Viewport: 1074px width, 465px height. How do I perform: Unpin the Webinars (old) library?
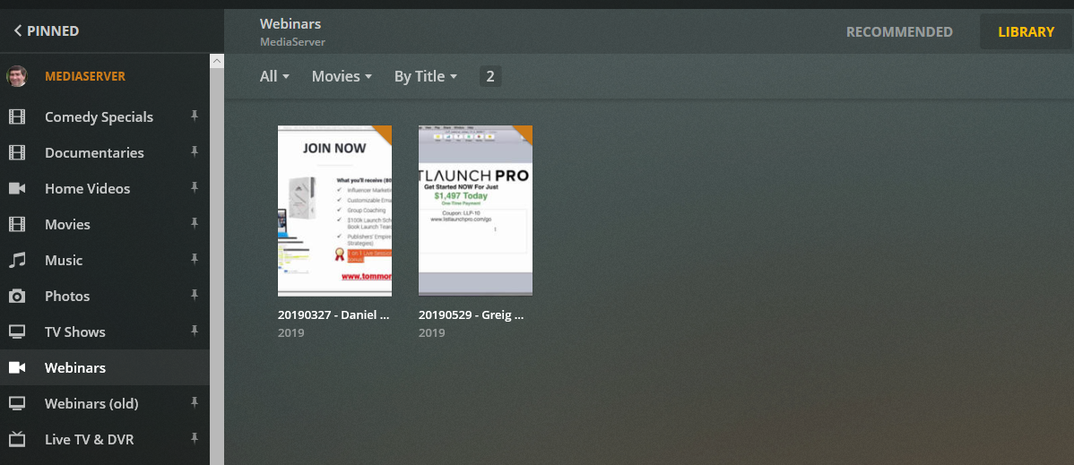(x=195, y=403)
